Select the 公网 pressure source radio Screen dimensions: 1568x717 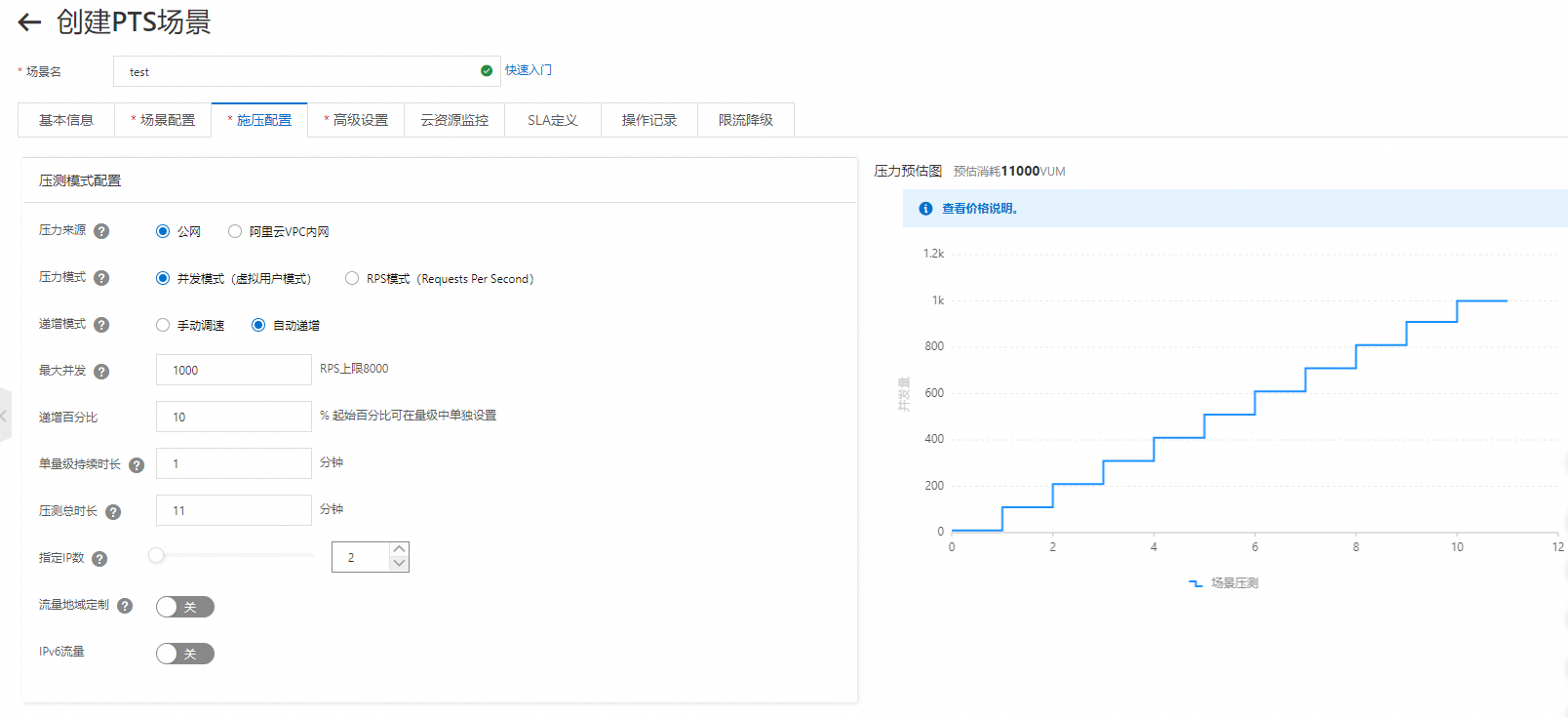click(163, 231)
